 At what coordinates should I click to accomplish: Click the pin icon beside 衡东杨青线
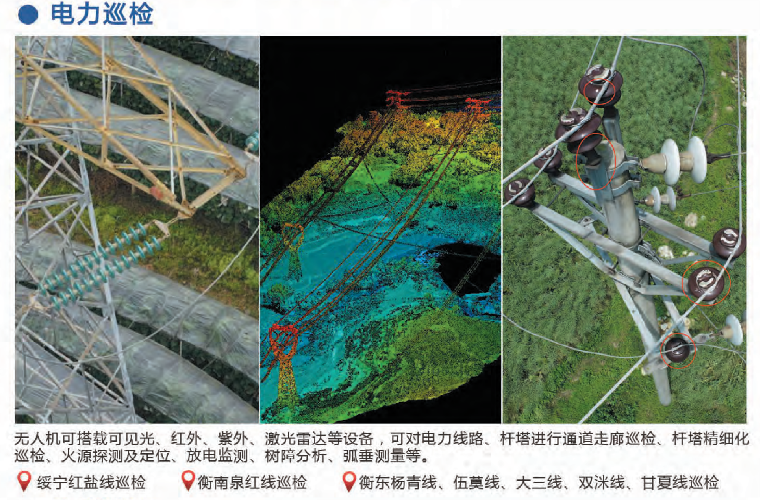tap(349, 482)
